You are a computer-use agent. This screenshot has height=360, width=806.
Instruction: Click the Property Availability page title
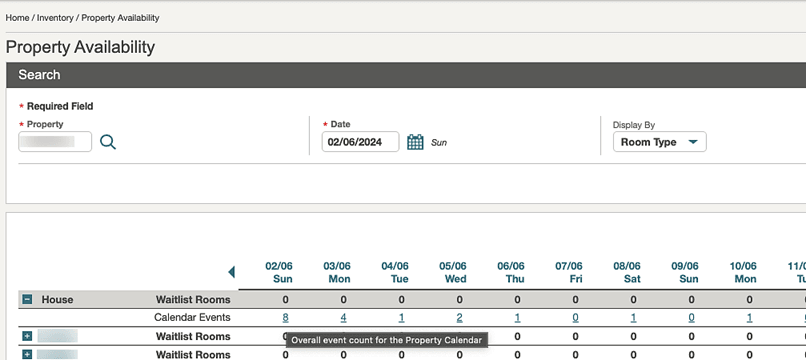(x=80, y=47)
